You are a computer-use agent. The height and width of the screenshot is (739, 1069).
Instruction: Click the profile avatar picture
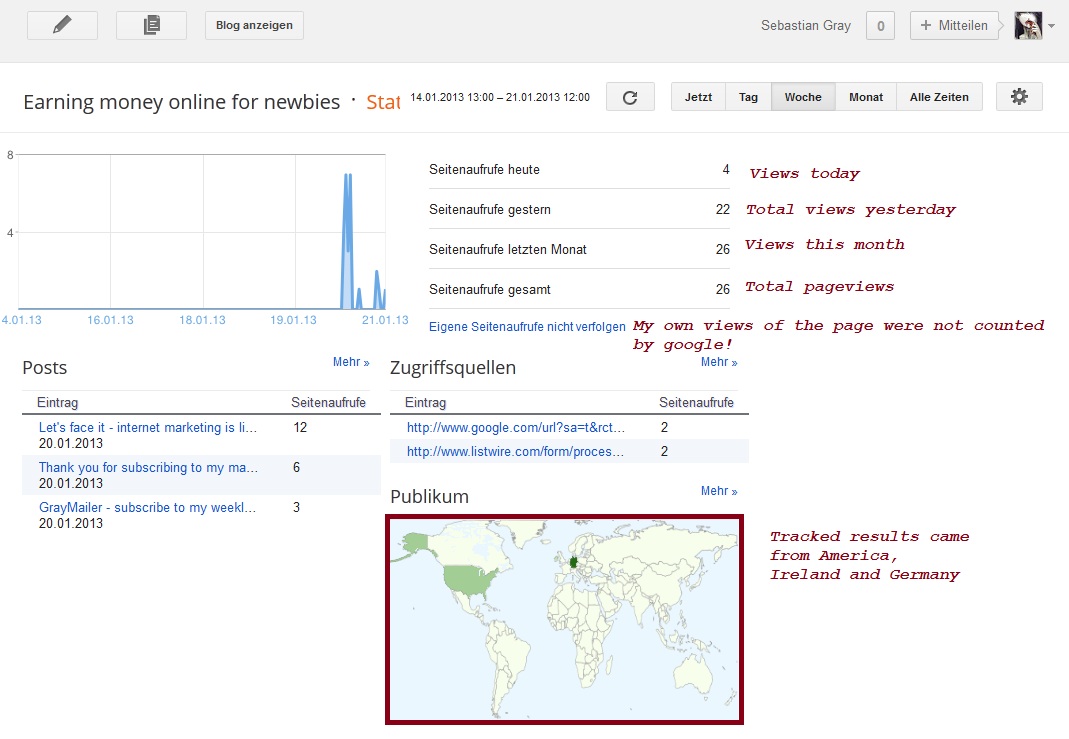coord(1028,26)
